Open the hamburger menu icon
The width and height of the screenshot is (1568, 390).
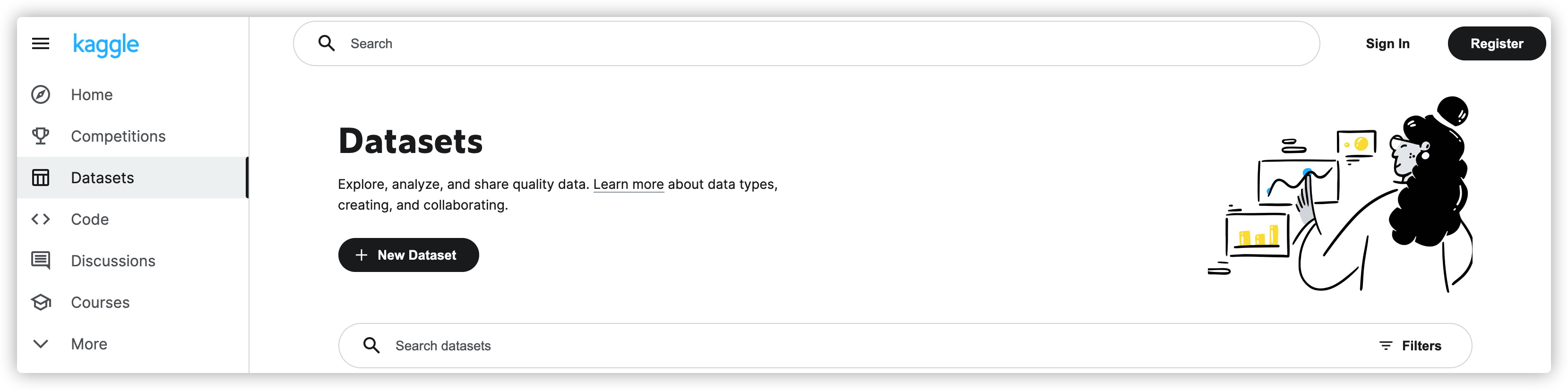tap(41, 44)
